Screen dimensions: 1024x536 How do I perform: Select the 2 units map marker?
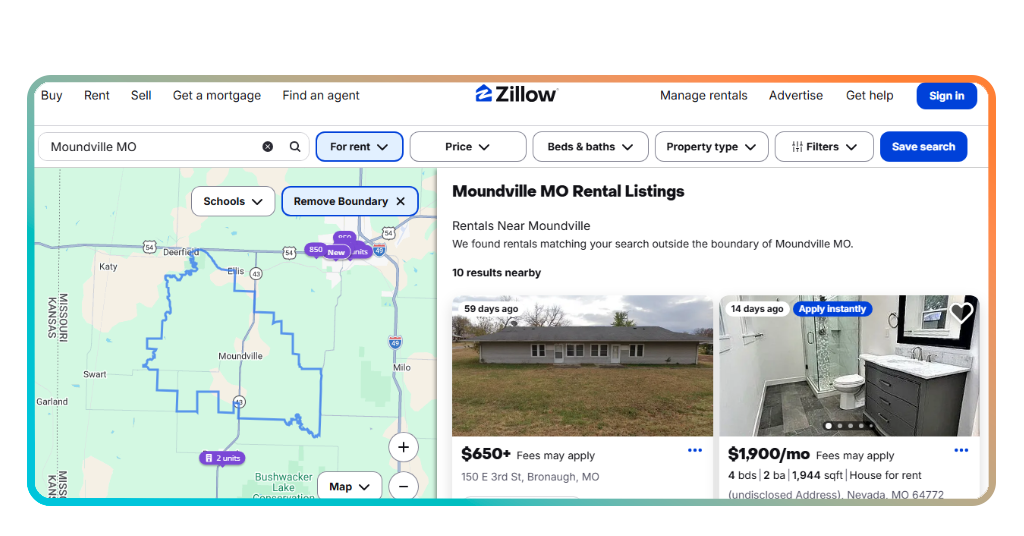click(x=223, y=458)
